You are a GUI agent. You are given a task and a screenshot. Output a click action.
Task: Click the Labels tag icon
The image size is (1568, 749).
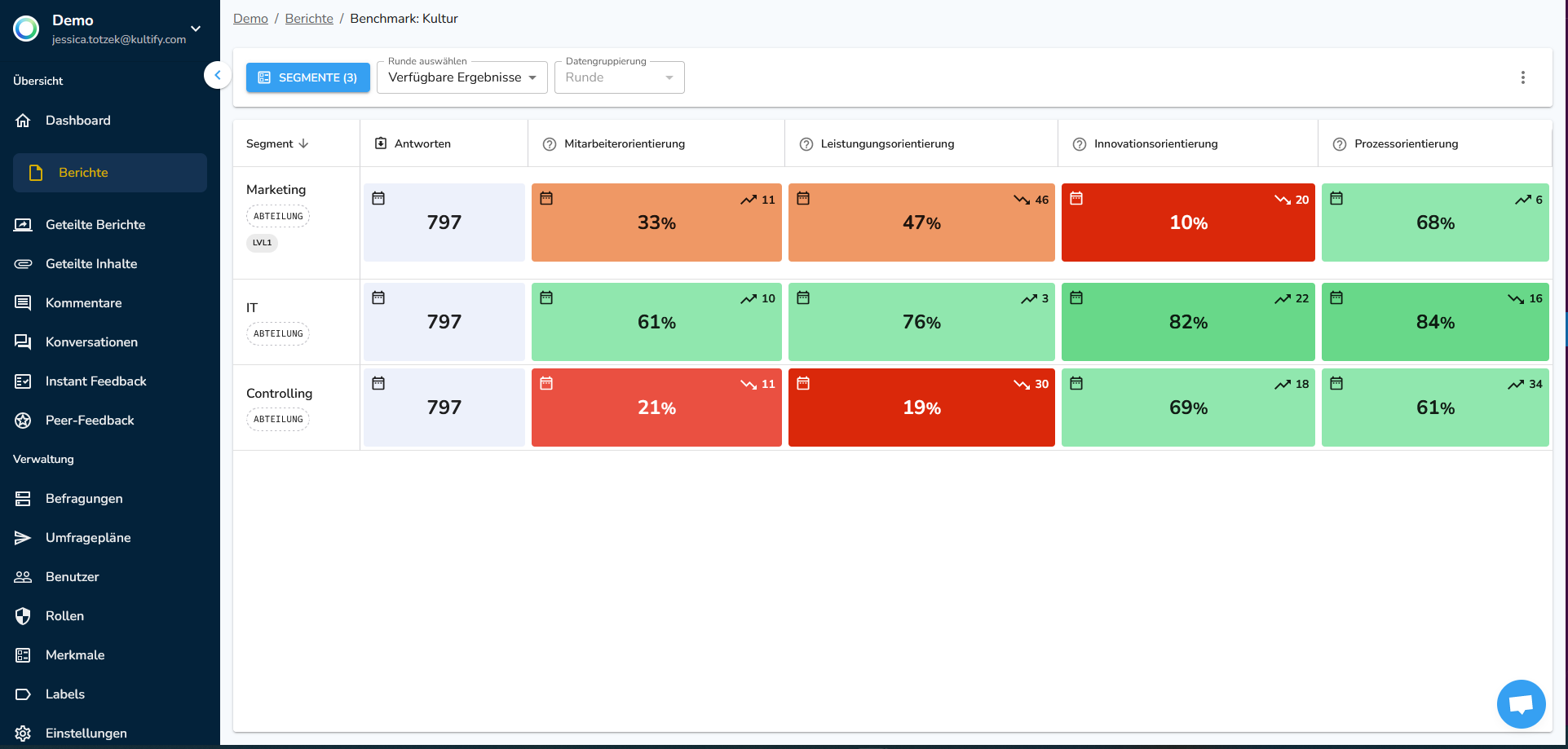click(x=23, y=694)
